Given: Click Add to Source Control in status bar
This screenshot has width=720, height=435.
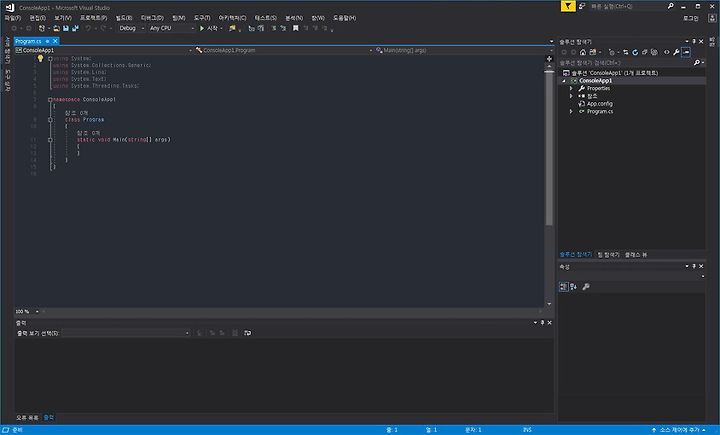Looking at the screenshot, I should tap(679, 430).
